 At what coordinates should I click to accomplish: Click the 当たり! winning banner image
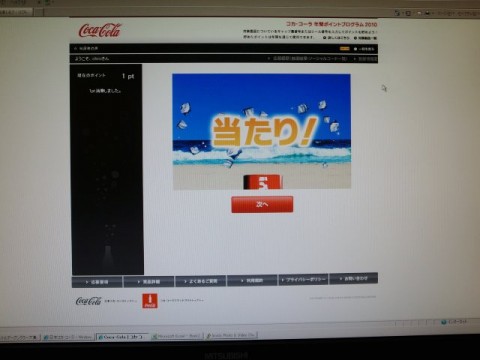point(261,131)
